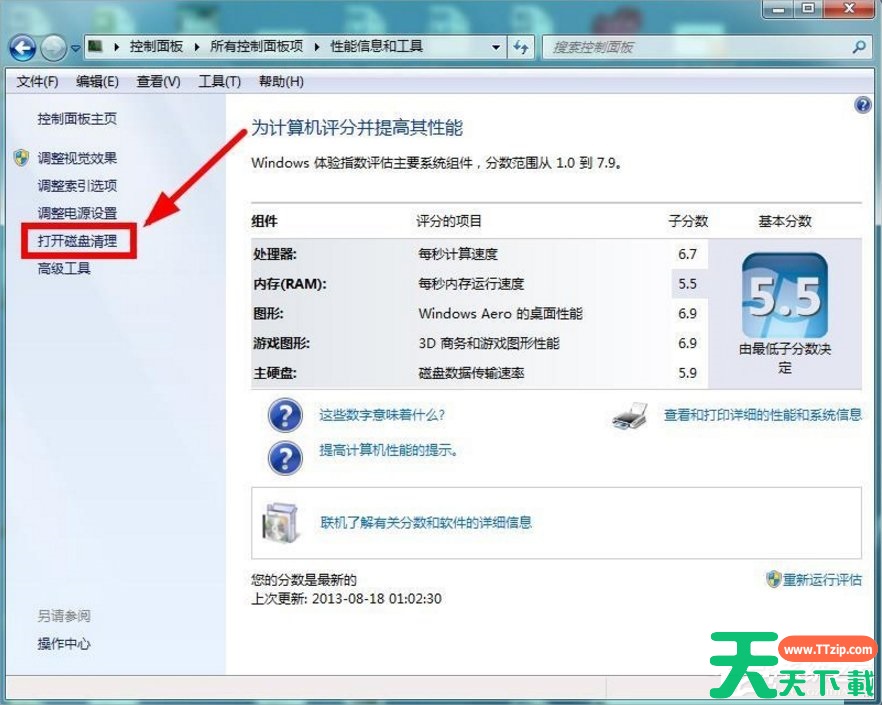Refresh the page with the refresh icon

click(x=521, y=47)
